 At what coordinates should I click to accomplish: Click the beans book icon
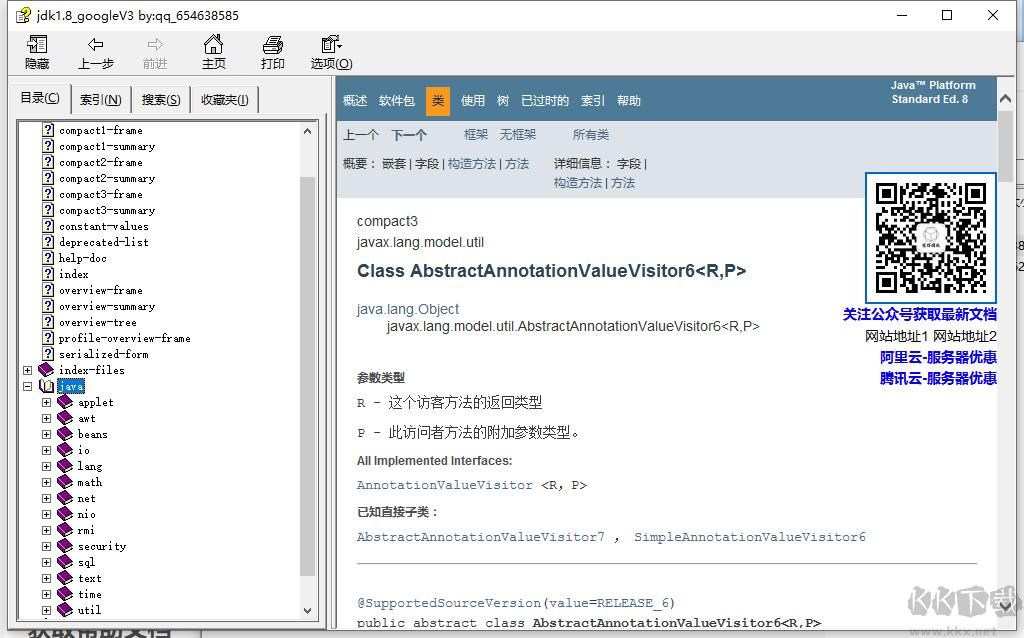(x=65, y=434)
